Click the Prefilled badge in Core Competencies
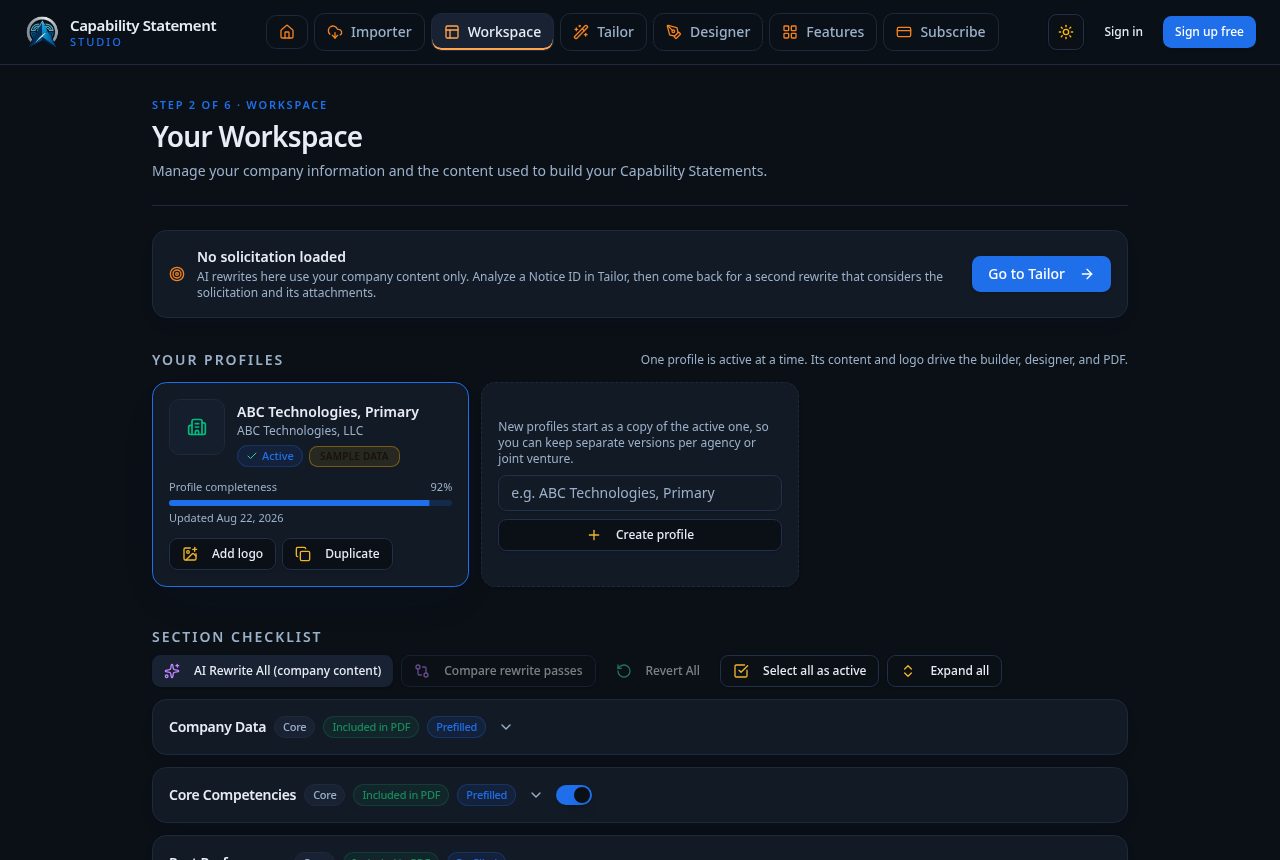The height and width of the screenshot is (860, 1280). (486, 795)
